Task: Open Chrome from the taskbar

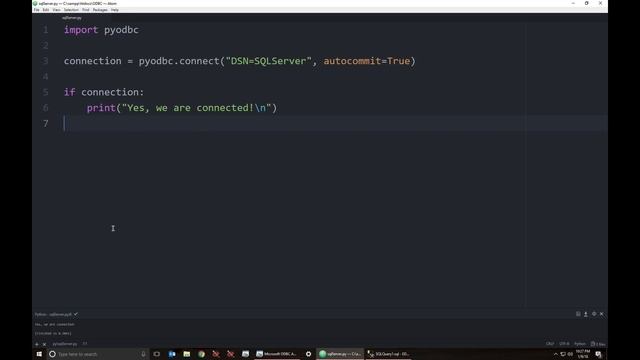Action: pyautogui.click(x=201, y=354)
